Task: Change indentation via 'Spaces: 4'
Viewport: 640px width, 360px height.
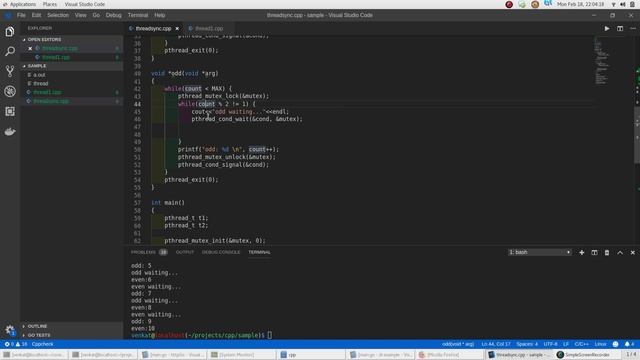Action: [527, 344]
